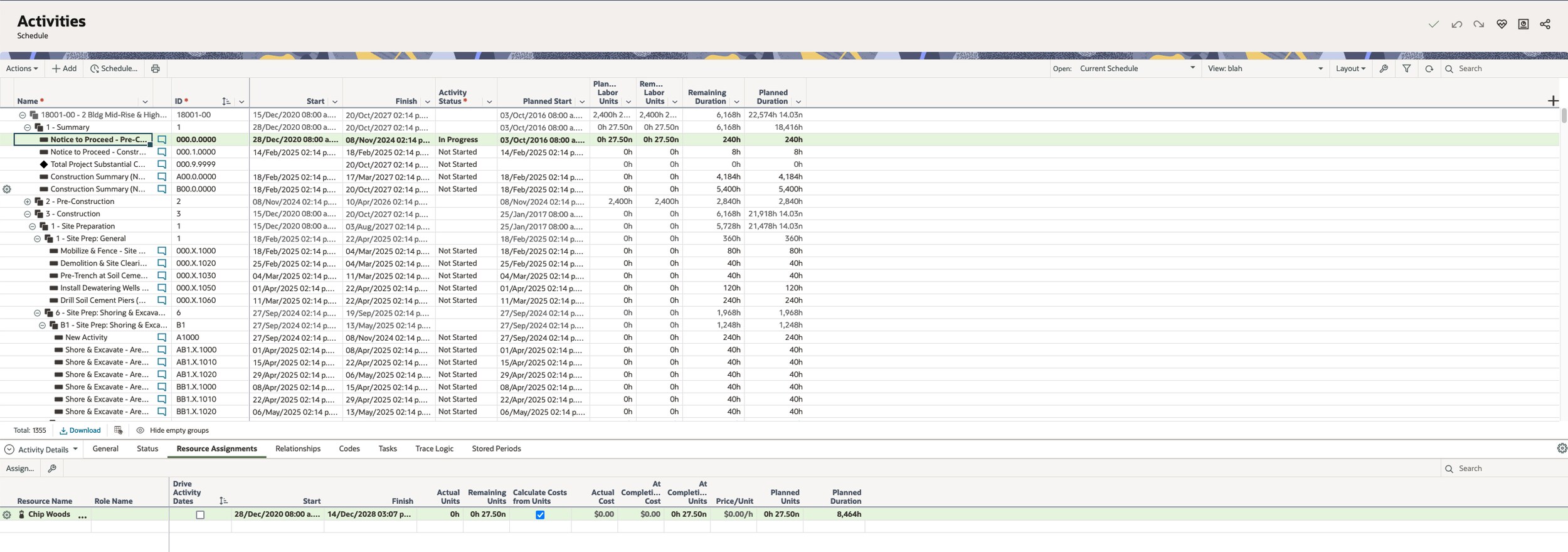Click the redo arrow icon
Viewport: 1568px width, 552px height.
pyautogui.click(x=1478, y=24)
